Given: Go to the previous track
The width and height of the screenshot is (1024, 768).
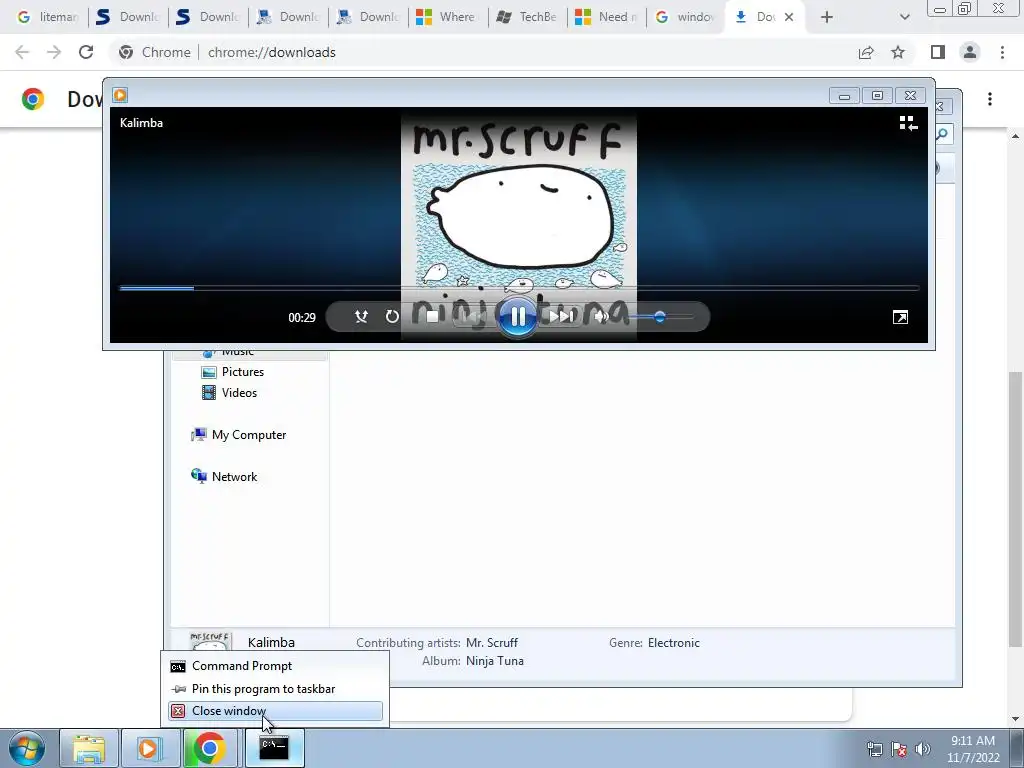Looking at the screenshot, I should click(x=475, y=317).
